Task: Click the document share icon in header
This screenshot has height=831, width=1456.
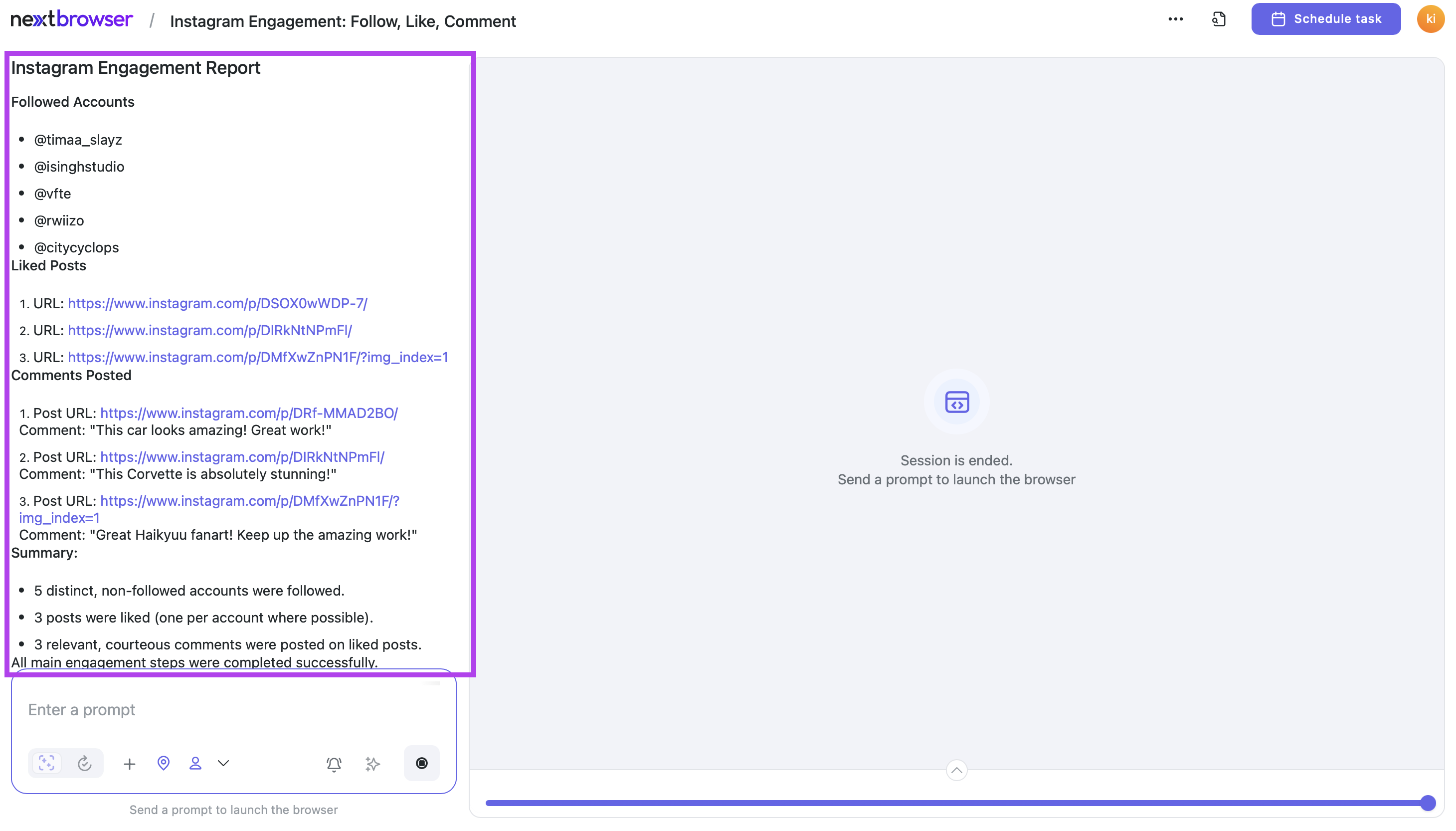Action: click(1218, 19)
